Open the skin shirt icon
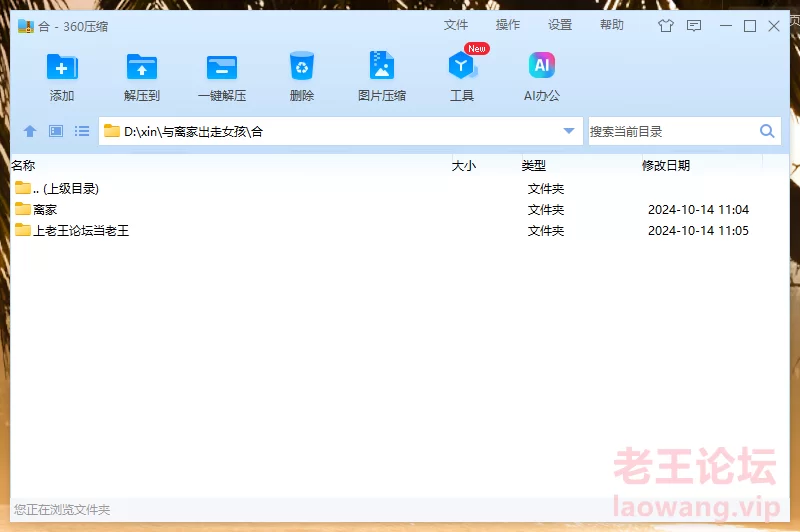 click(x=666, y=26)
